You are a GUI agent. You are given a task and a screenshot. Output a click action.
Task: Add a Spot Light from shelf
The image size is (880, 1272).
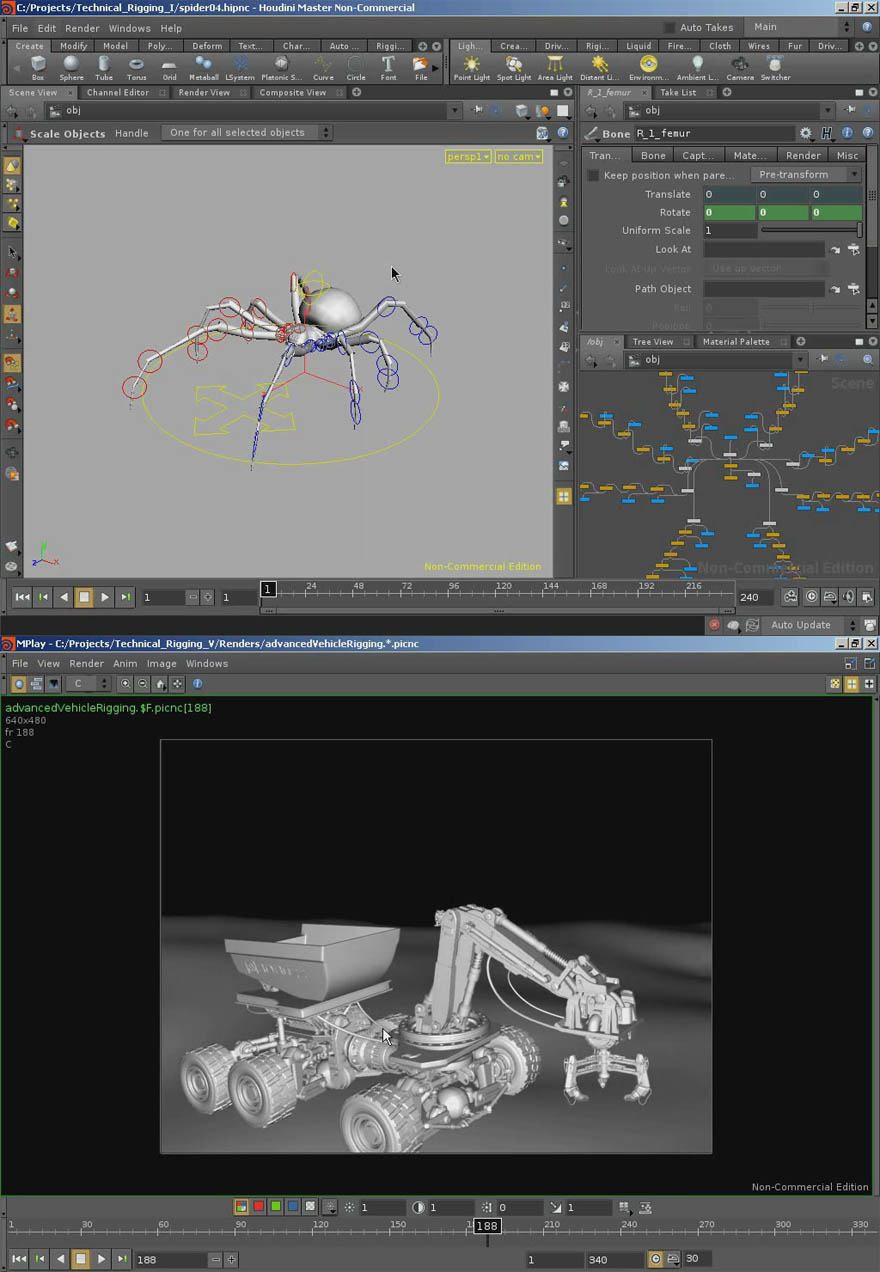click(514, 67)
